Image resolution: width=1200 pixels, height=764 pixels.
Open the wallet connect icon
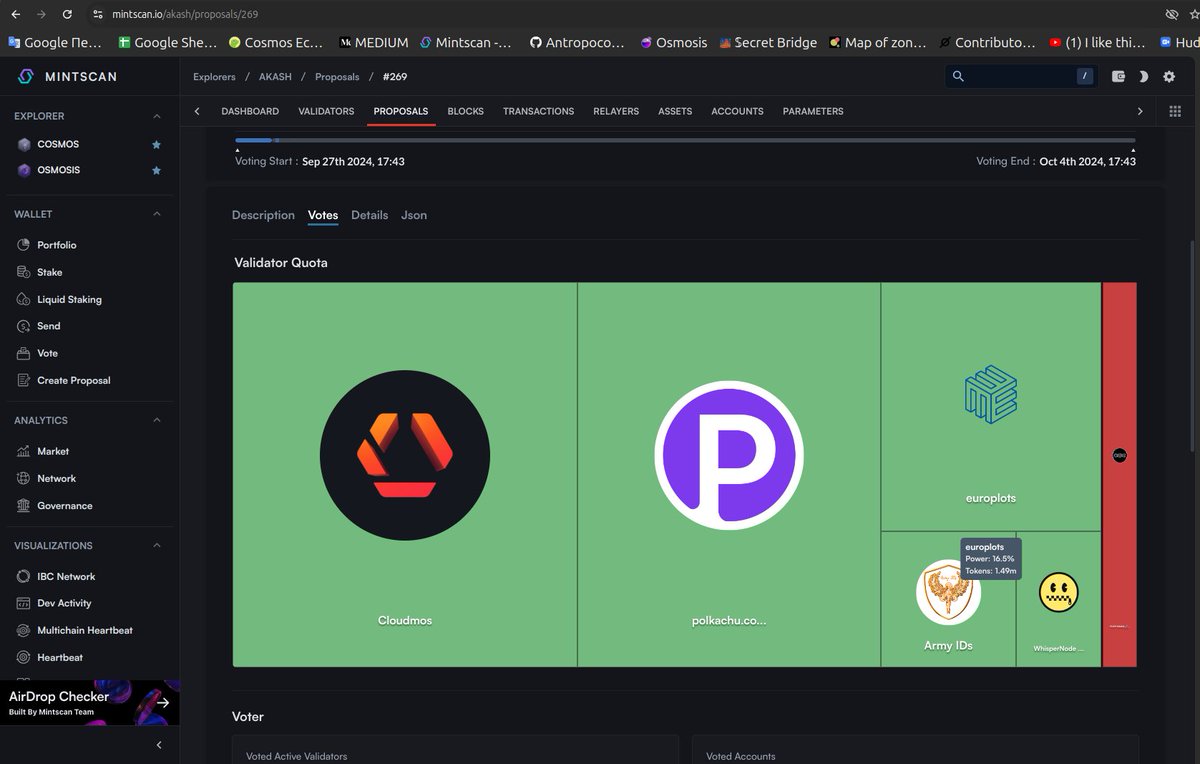(1118, 76)
